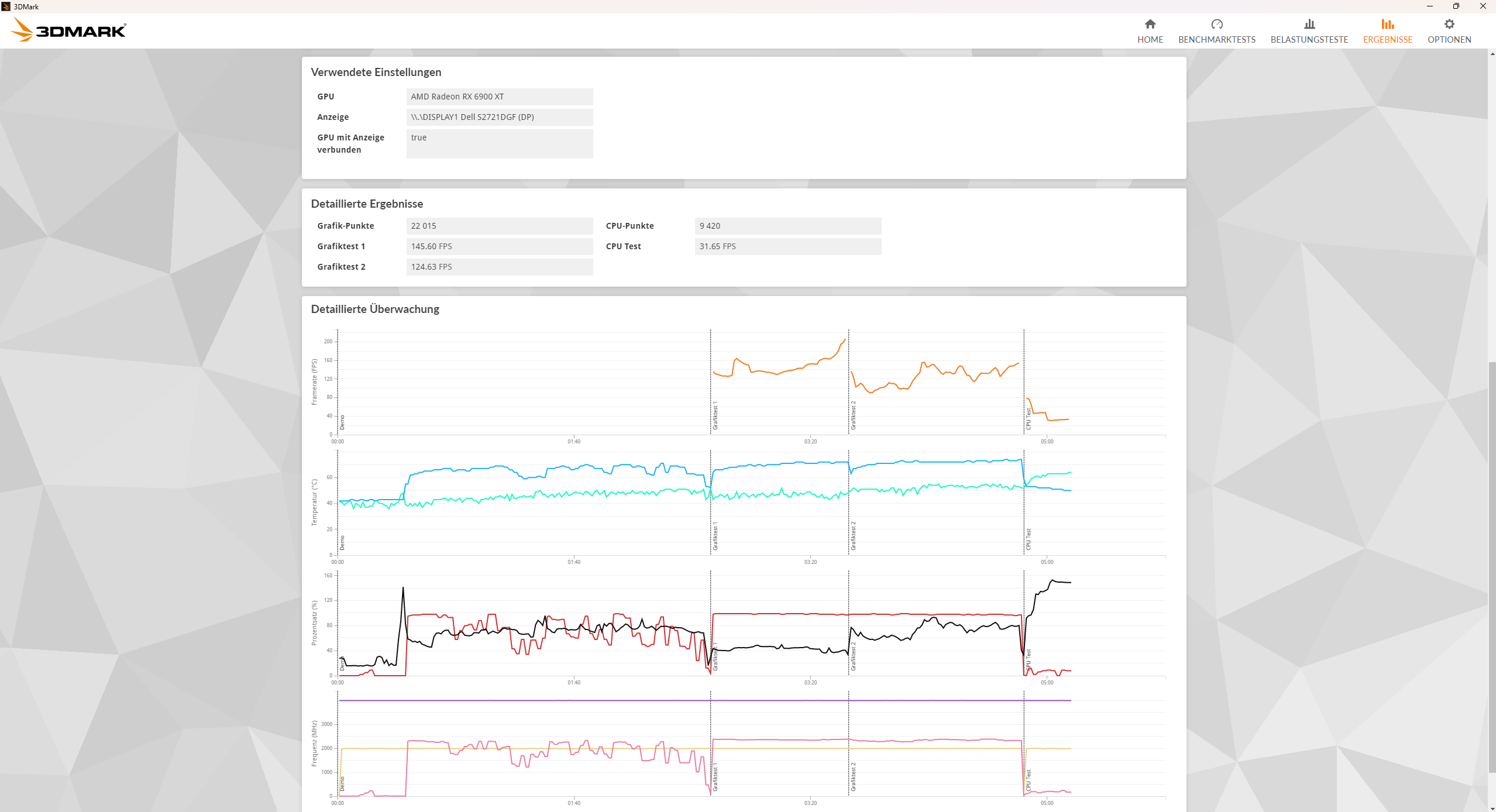
Task: Click the scrollbar down arrow
Action: (x=1491, y=808)
